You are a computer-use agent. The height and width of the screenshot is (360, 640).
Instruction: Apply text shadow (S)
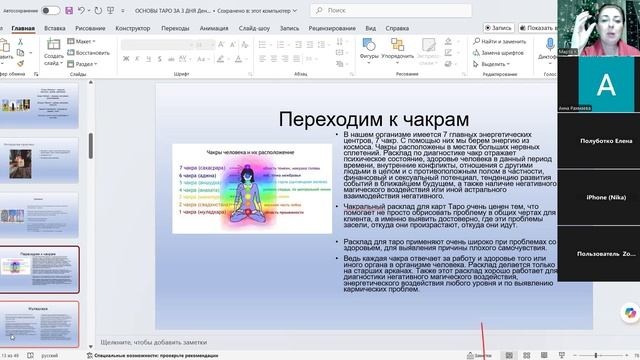160,59
